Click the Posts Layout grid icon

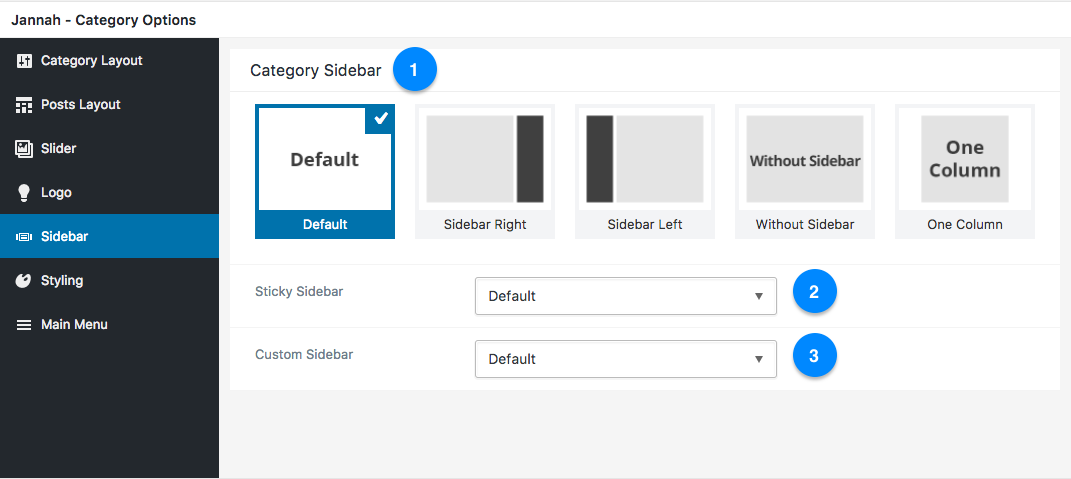(x=24, y=105)
